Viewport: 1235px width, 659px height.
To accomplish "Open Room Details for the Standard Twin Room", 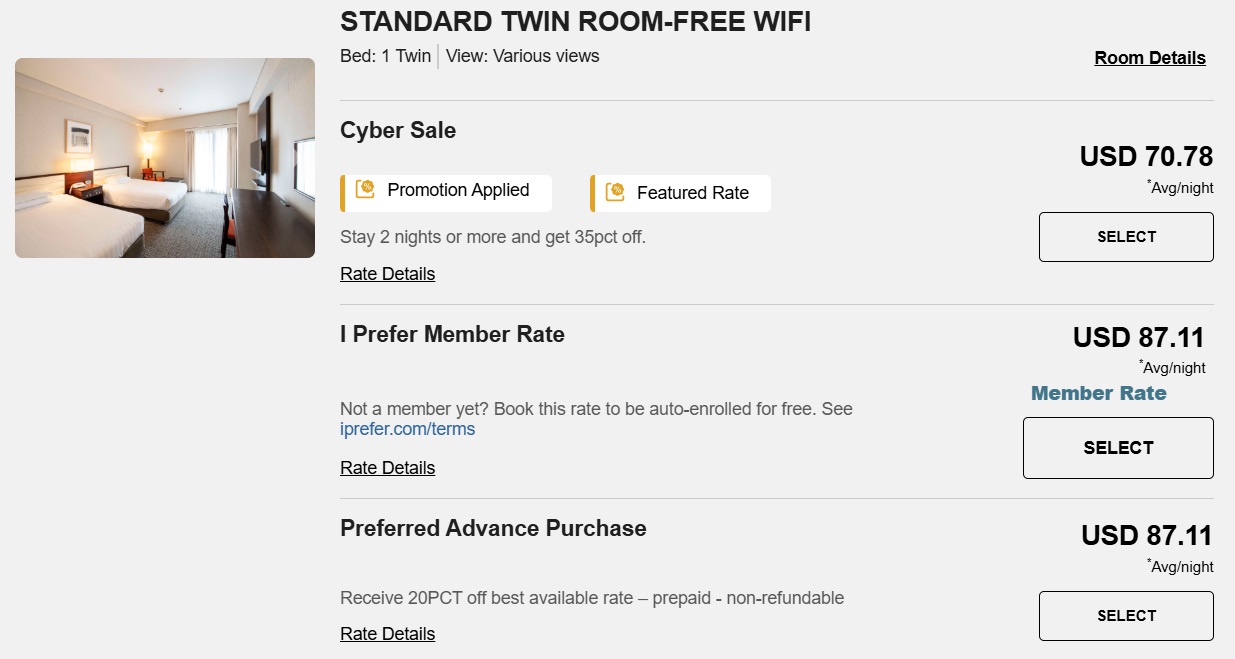I will coord(1149,58).
